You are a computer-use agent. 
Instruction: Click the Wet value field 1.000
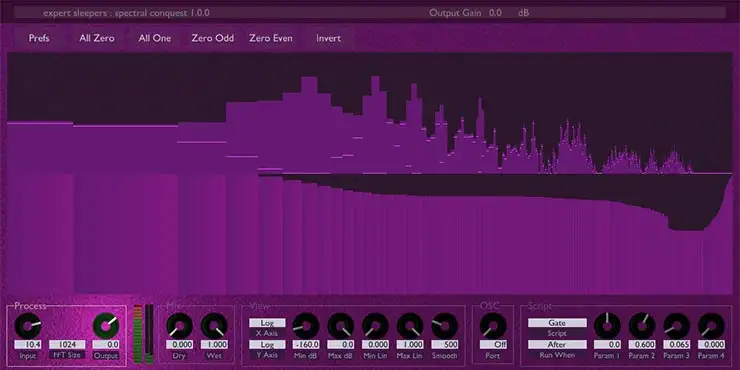click(x=214, y=345)
